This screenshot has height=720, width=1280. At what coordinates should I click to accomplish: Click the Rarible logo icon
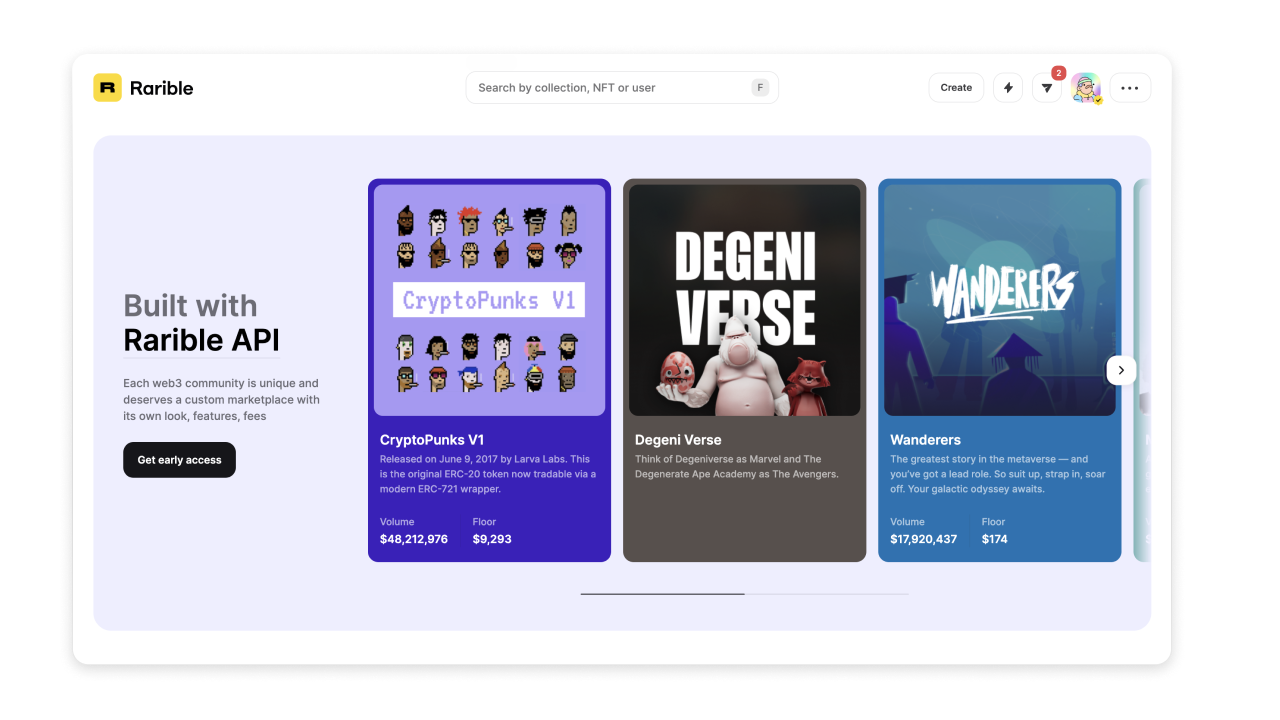(107, 88)
